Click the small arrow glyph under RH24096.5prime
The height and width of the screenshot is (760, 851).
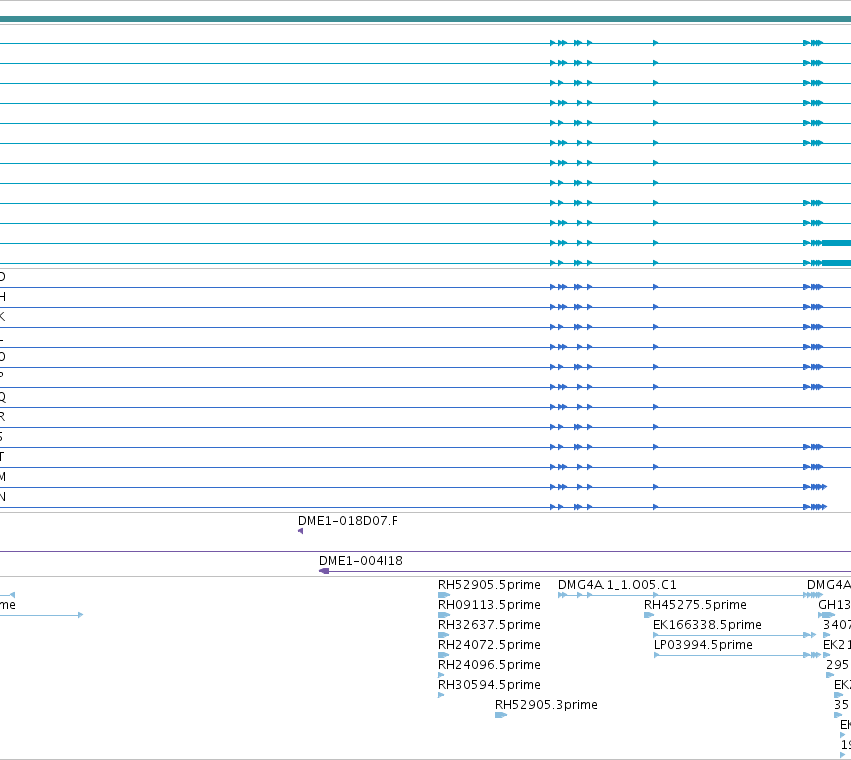pos(441,675)
